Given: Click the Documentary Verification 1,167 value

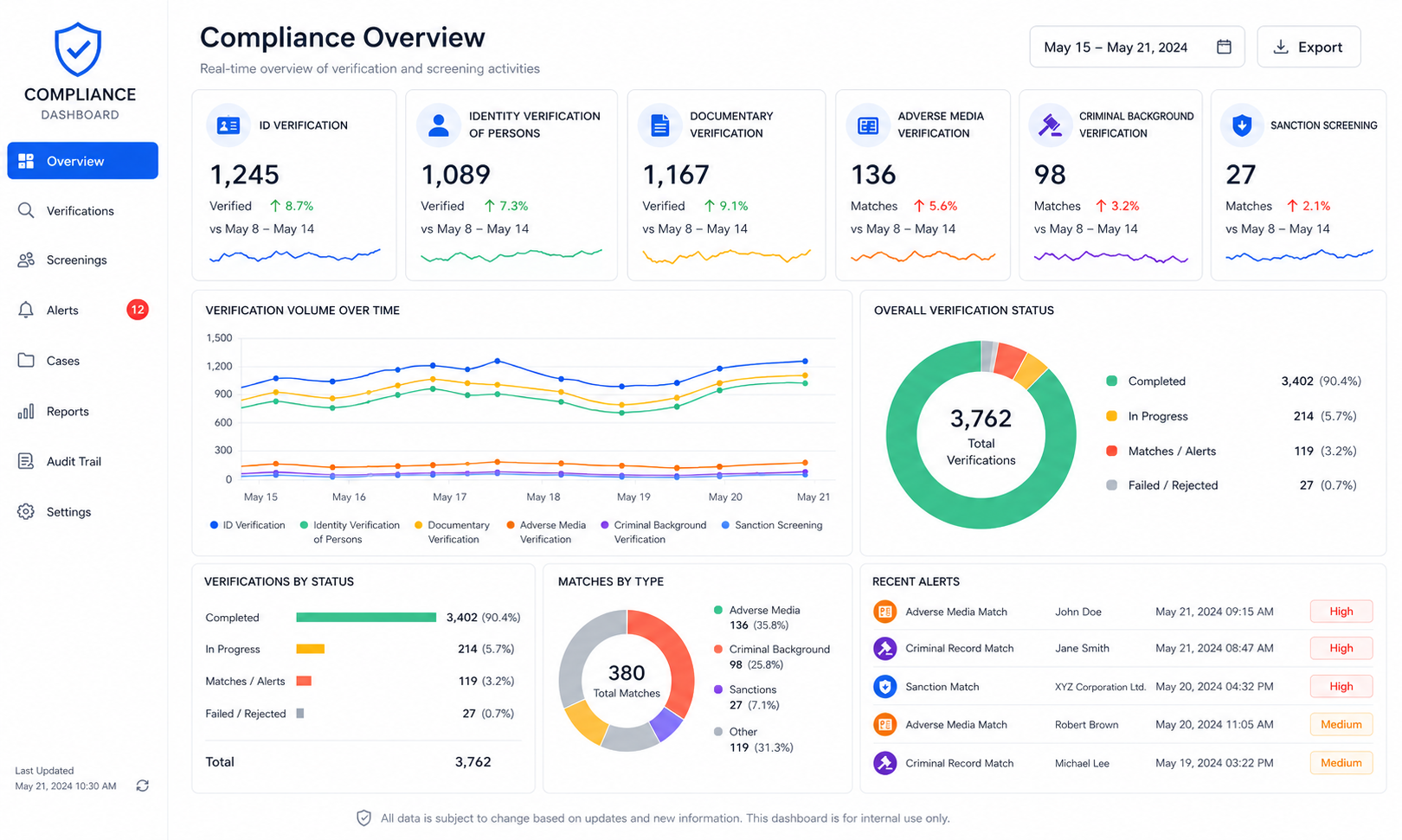Looking at the screenshot, I should tap(676, 175).
